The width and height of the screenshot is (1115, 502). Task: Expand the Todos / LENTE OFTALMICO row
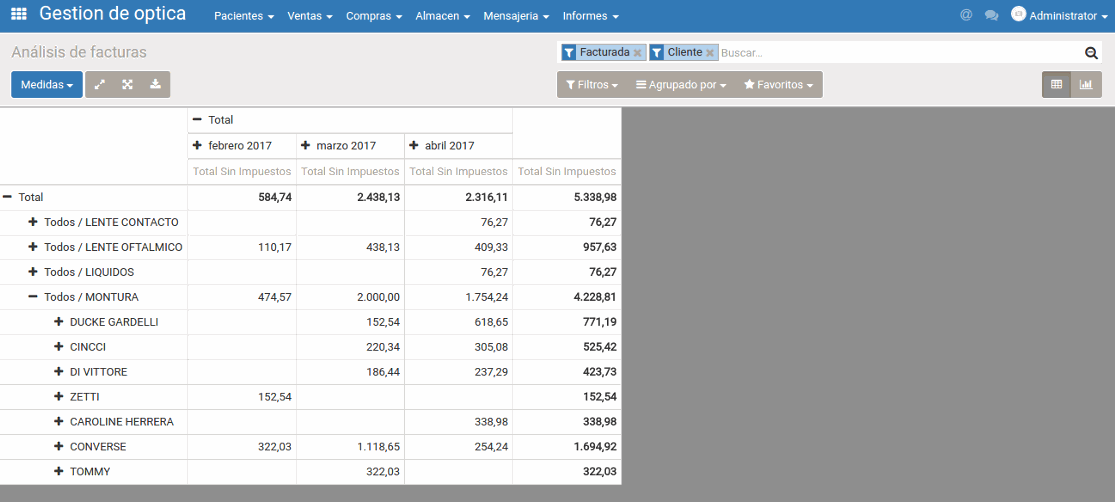coord(33,247)
